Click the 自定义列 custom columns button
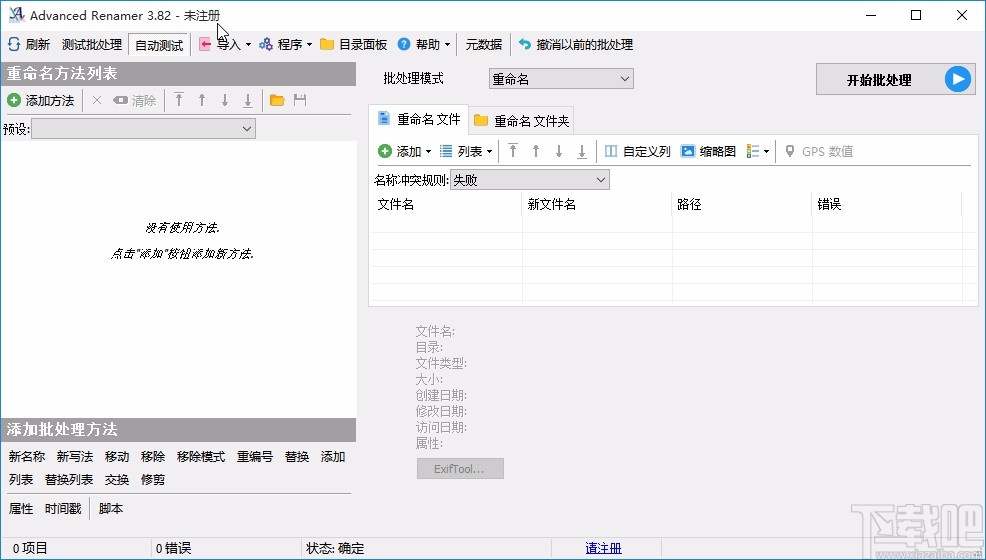Image resolution: width=986 pixels, height=560 pixels. click(638, 151)
